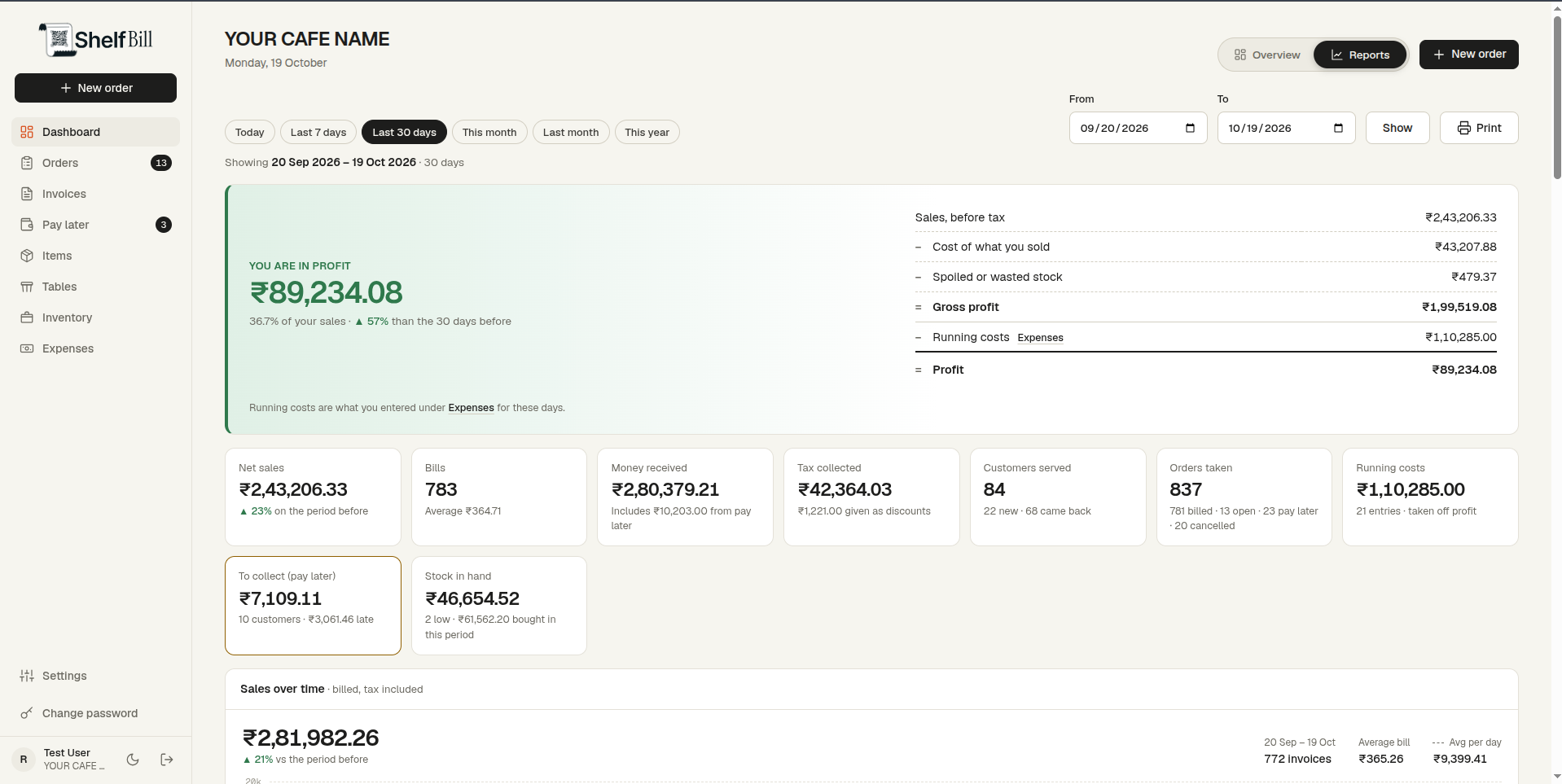Viewport: 1562px width, 784px height.
Task: Click the Show button
Action: [x=1397, y=128]
